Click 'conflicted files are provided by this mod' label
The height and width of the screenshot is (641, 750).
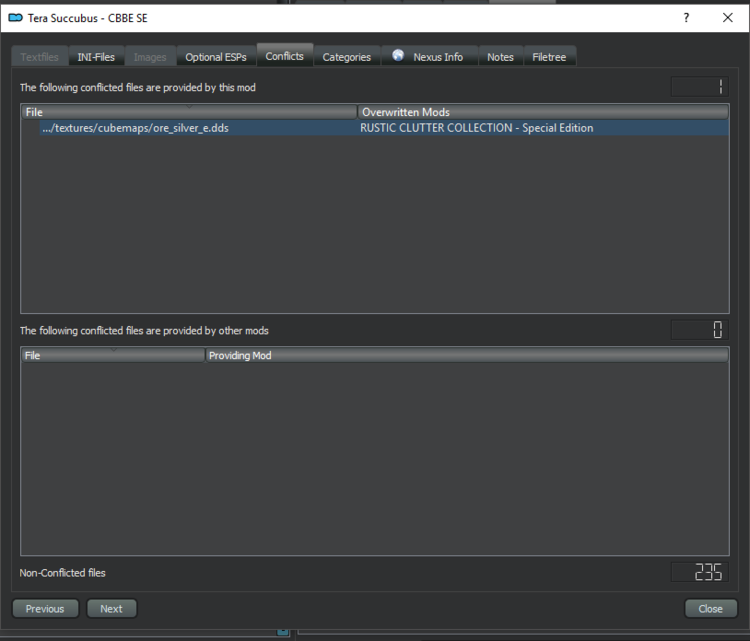pos(138,88)
